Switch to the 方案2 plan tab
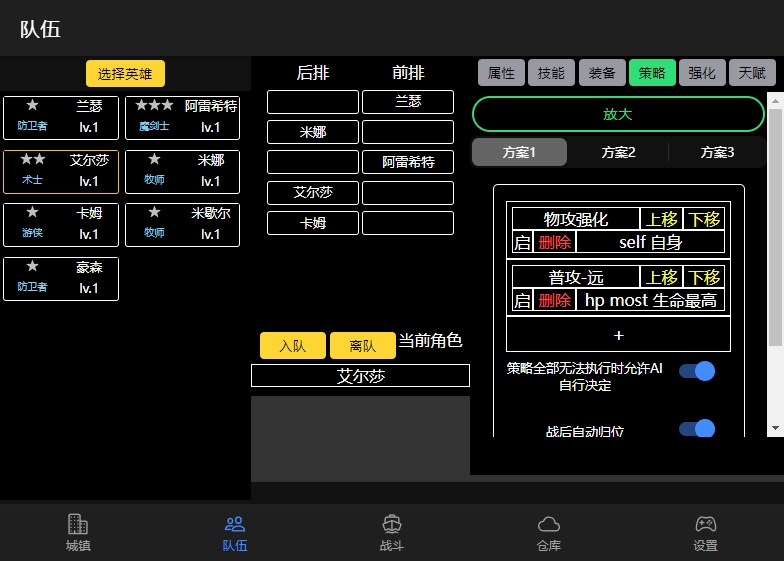This screenshot has height=561, width=784. tap(618, 152)
